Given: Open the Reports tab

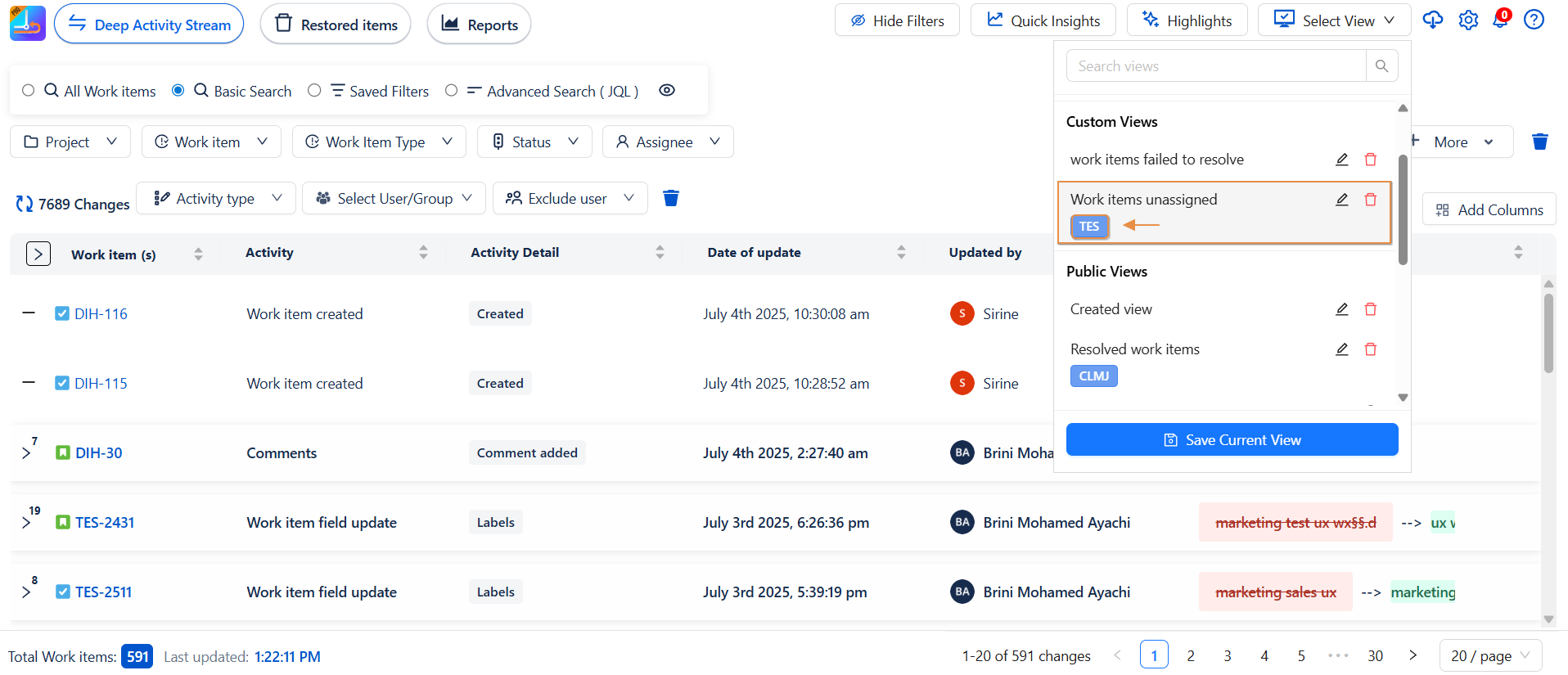Looking at the screenshot, I should pyautogui.click(x=479, y=25).
